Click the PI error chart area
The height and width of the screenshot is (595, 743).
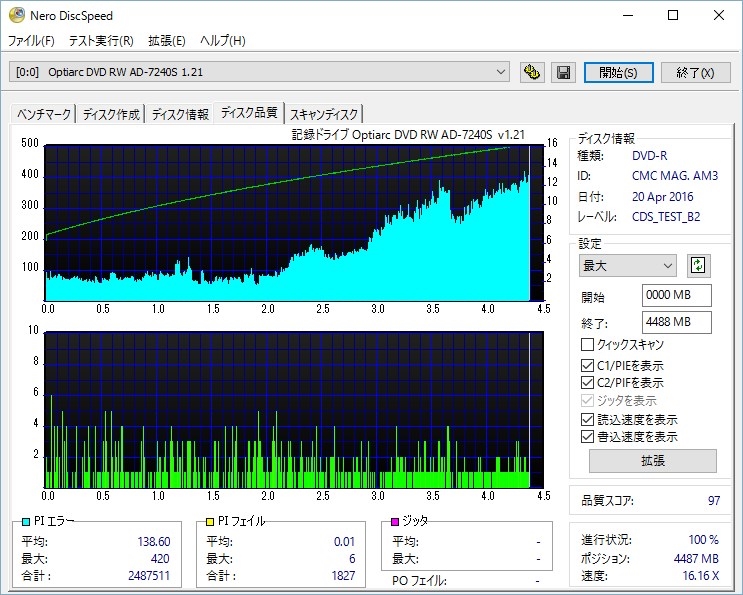294,223
